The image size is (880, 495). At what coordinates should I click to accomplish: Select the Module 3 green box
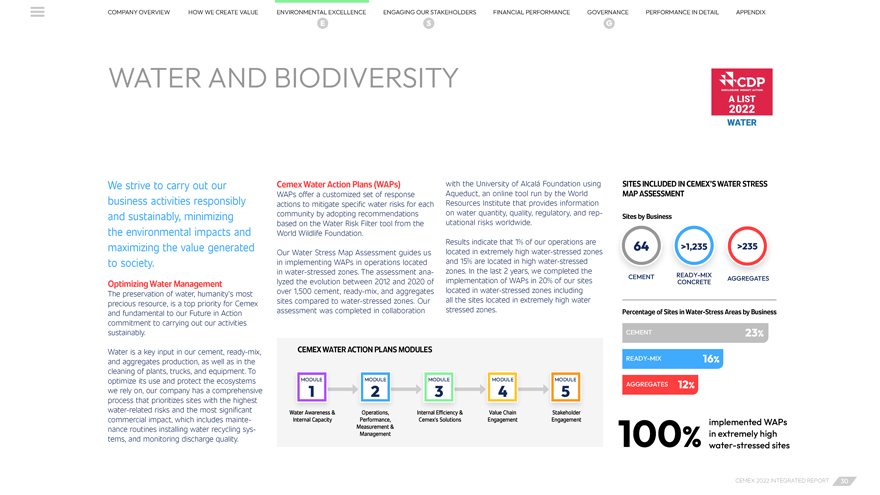click(438, 387)
